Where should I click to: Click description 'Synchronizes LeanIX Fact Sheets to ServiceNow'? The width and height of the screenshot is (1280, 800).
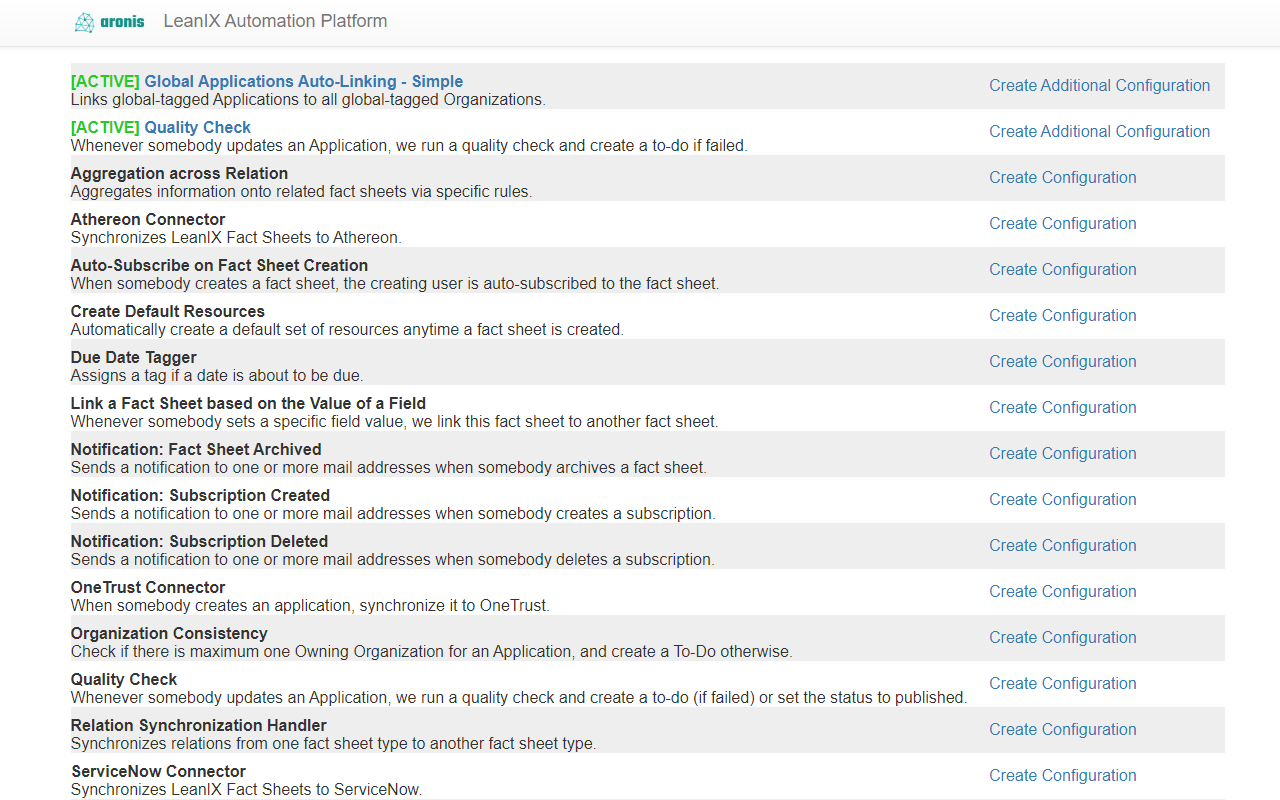246,790
